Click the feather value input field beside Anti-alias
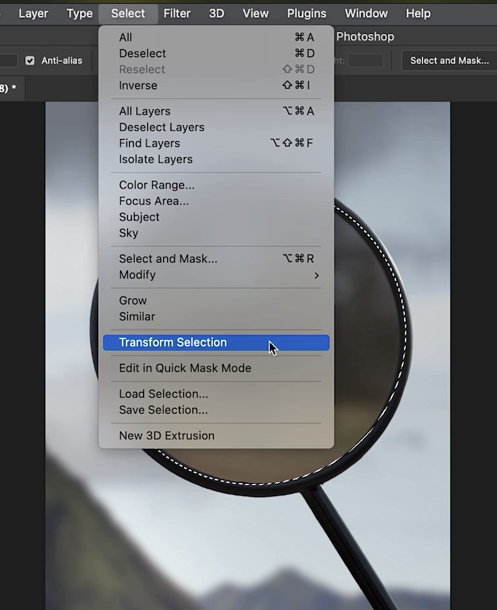The image size is (497, 610). [8, 61]
